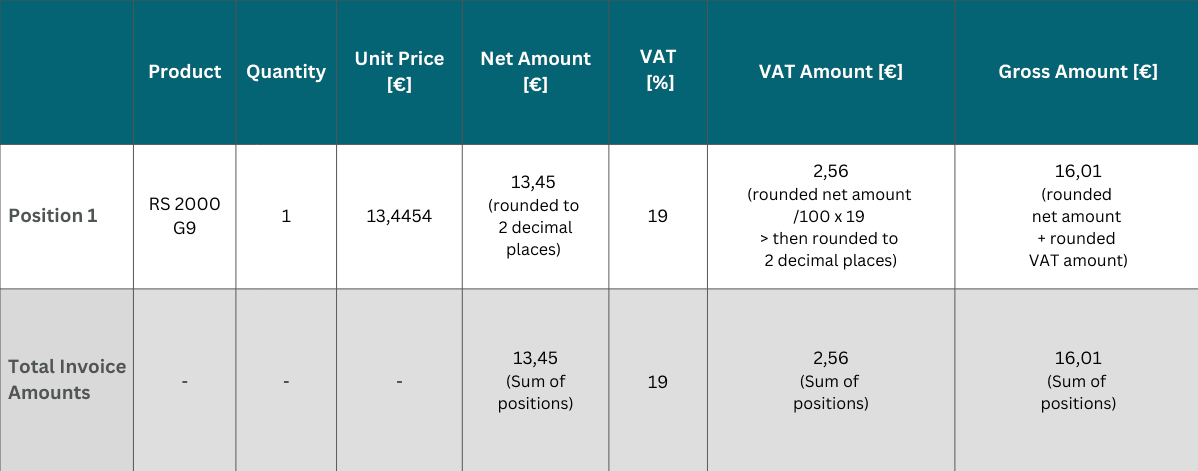The height and width of the screenshot is (471, 1198).
Task: Click the unit price 13,4454 cell
Action: 399,216
